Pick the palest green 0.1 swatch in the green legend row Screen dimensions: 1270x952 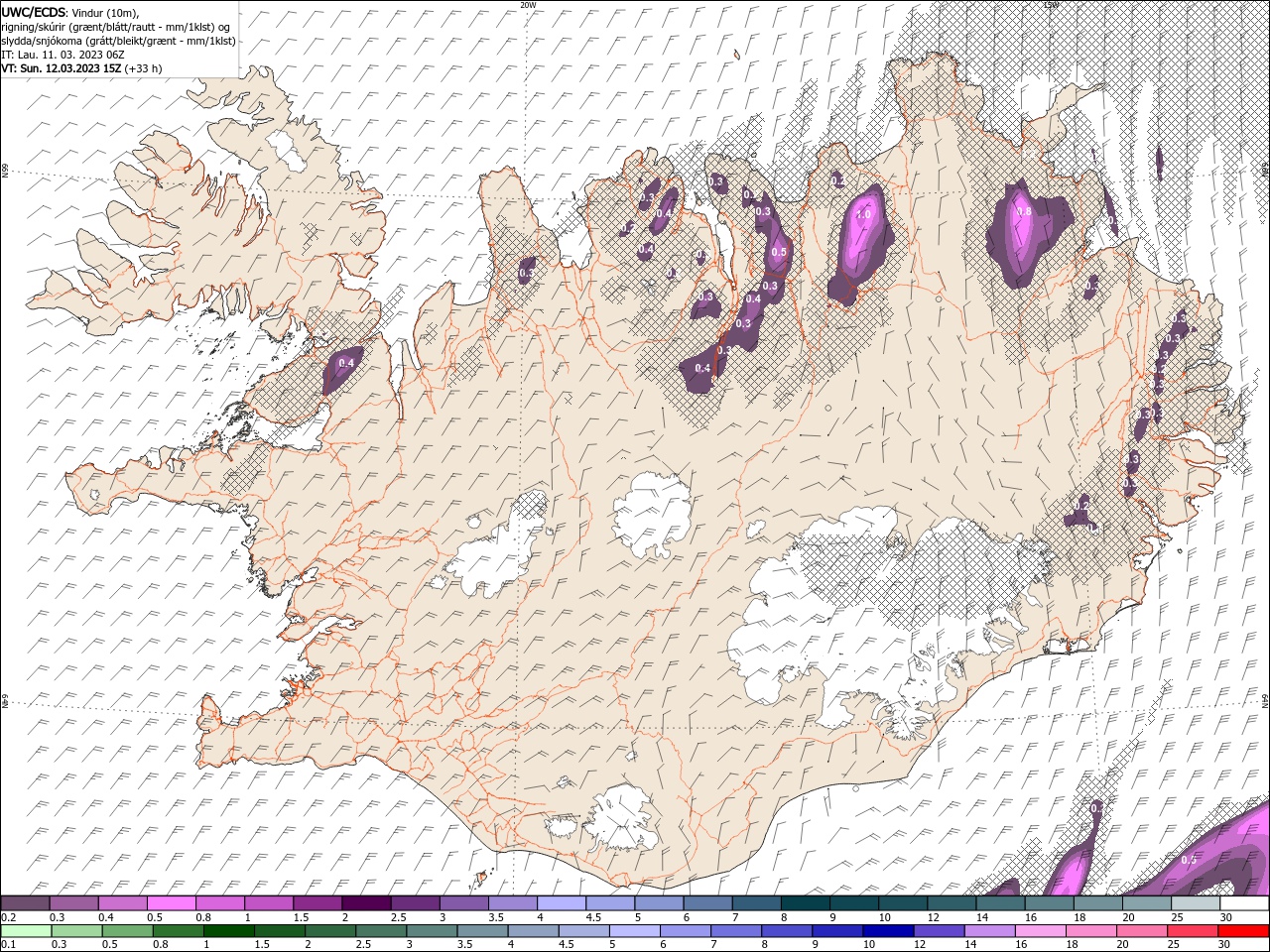click(x=26, y=931)
